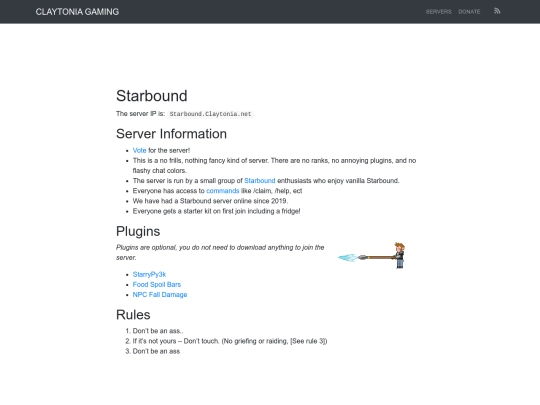The image size is (540, 405).
Task: Open the Servers menu item
Action: pos(438,12)
